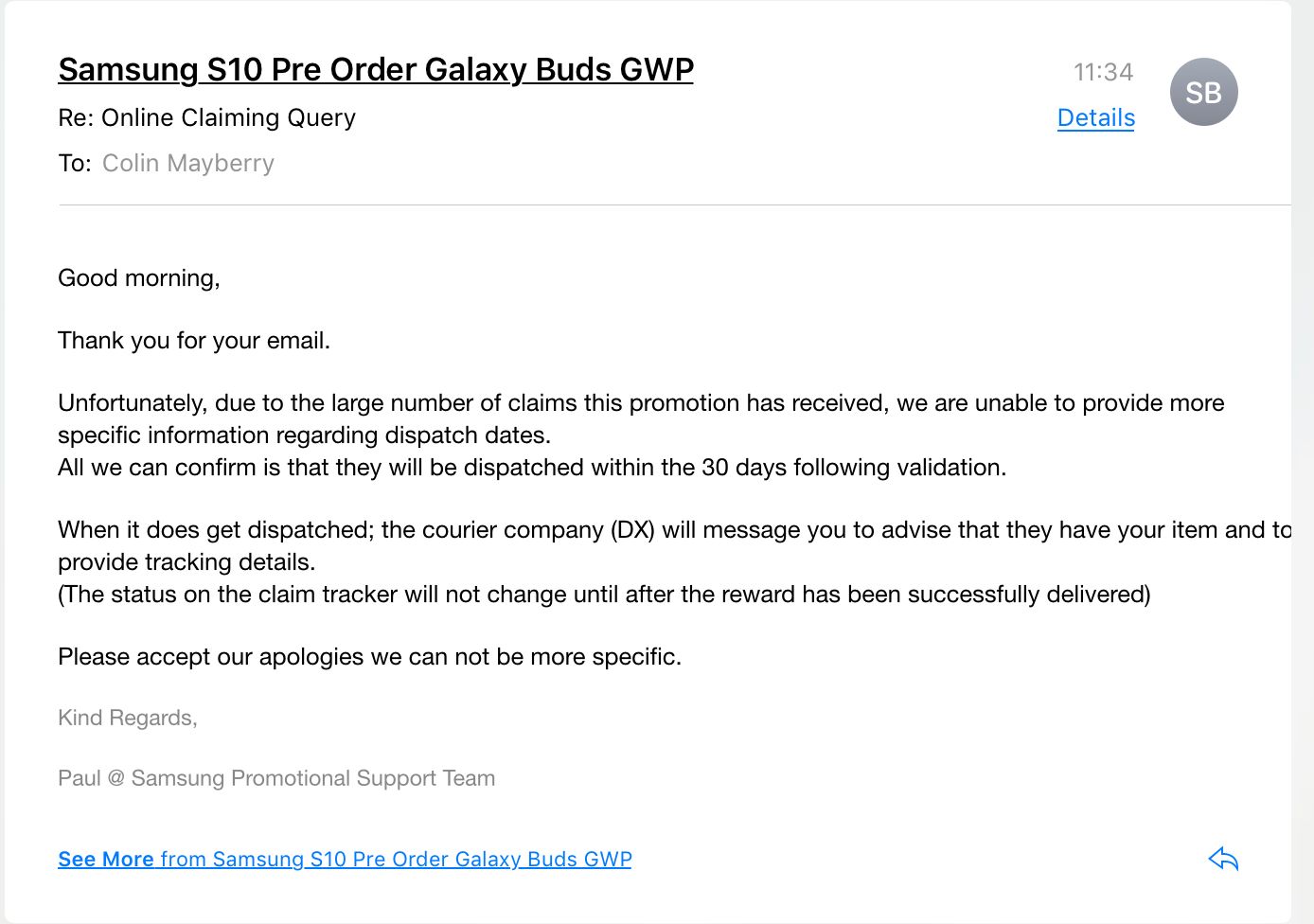This screenshot has height=924, width=1314.
Task: Click the claim tracker status sentence
Action: pos(604,594)
